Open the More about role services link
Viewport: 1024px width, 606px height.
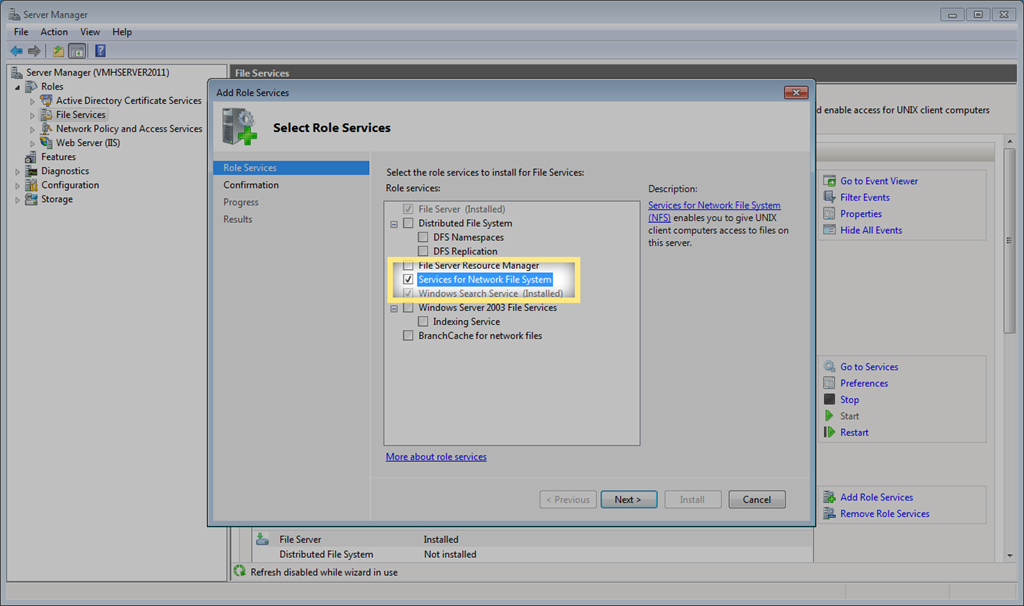click(x=436, y=456)
